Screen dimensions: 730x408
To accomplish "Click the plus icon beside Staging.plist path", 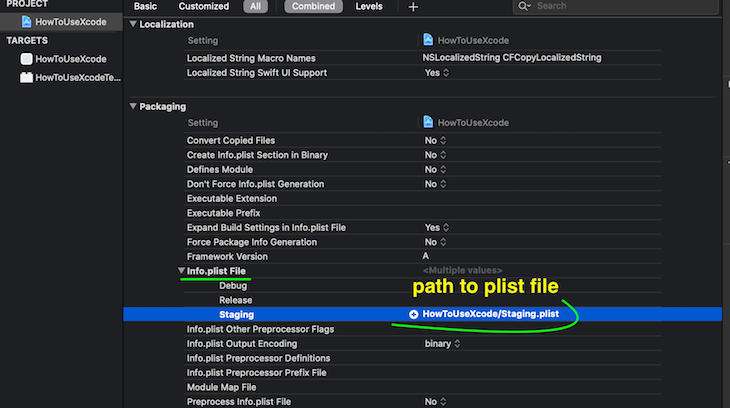I will pyautogui.click(x=413, y=314).
